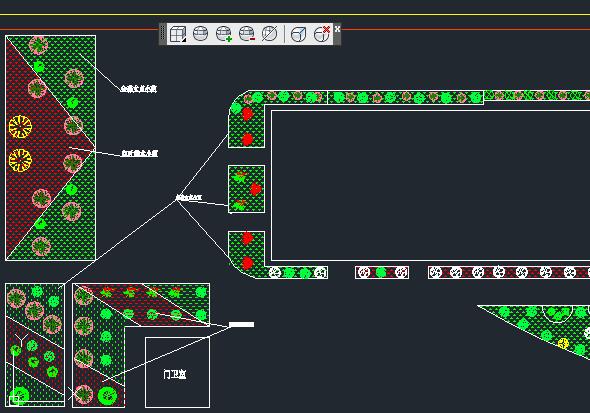
Task: Click the Smooth More icon with green plus
Action: [x=224, y=34]
